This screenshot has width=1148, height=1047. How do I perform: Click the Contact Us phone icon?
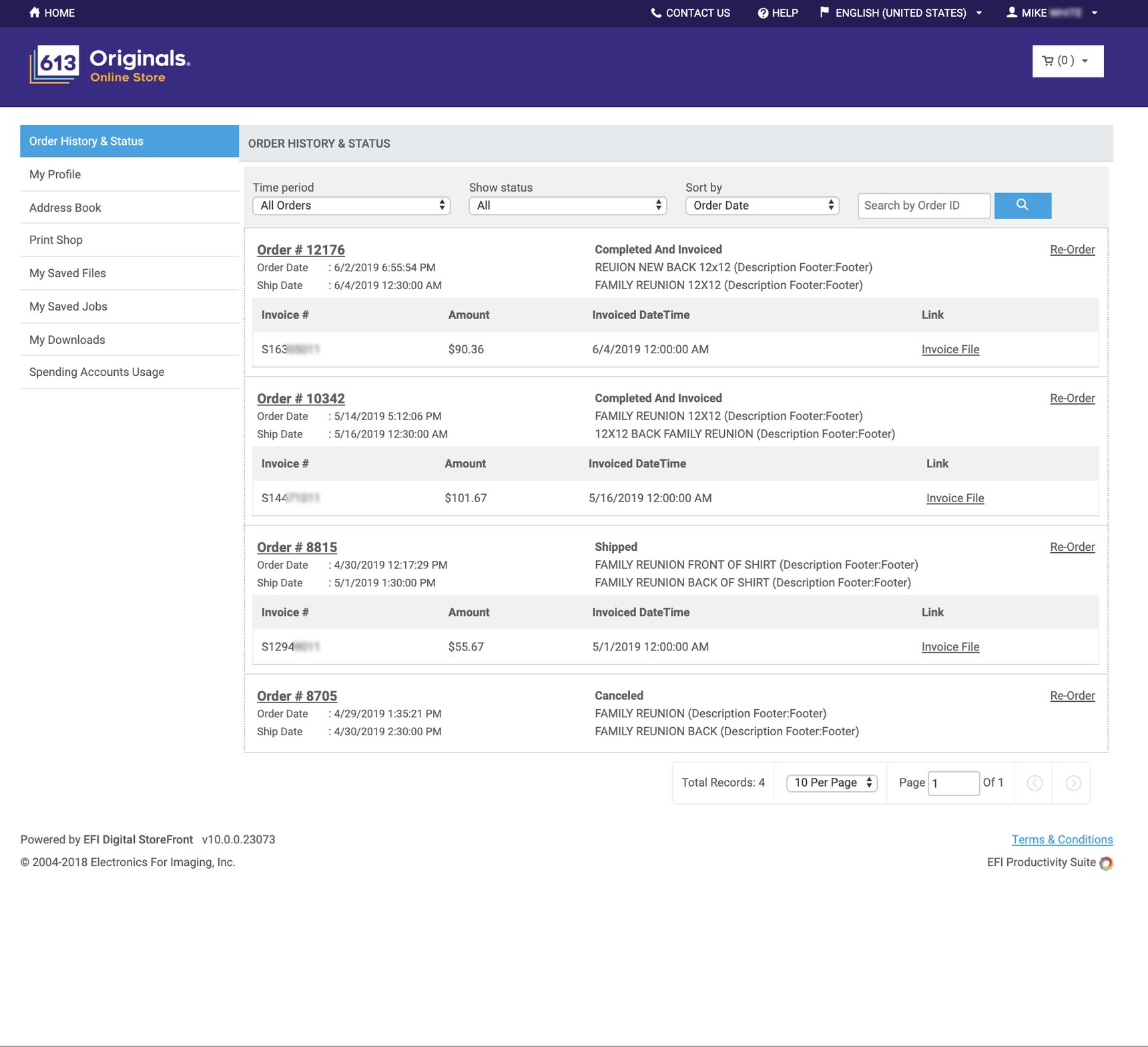656,13
